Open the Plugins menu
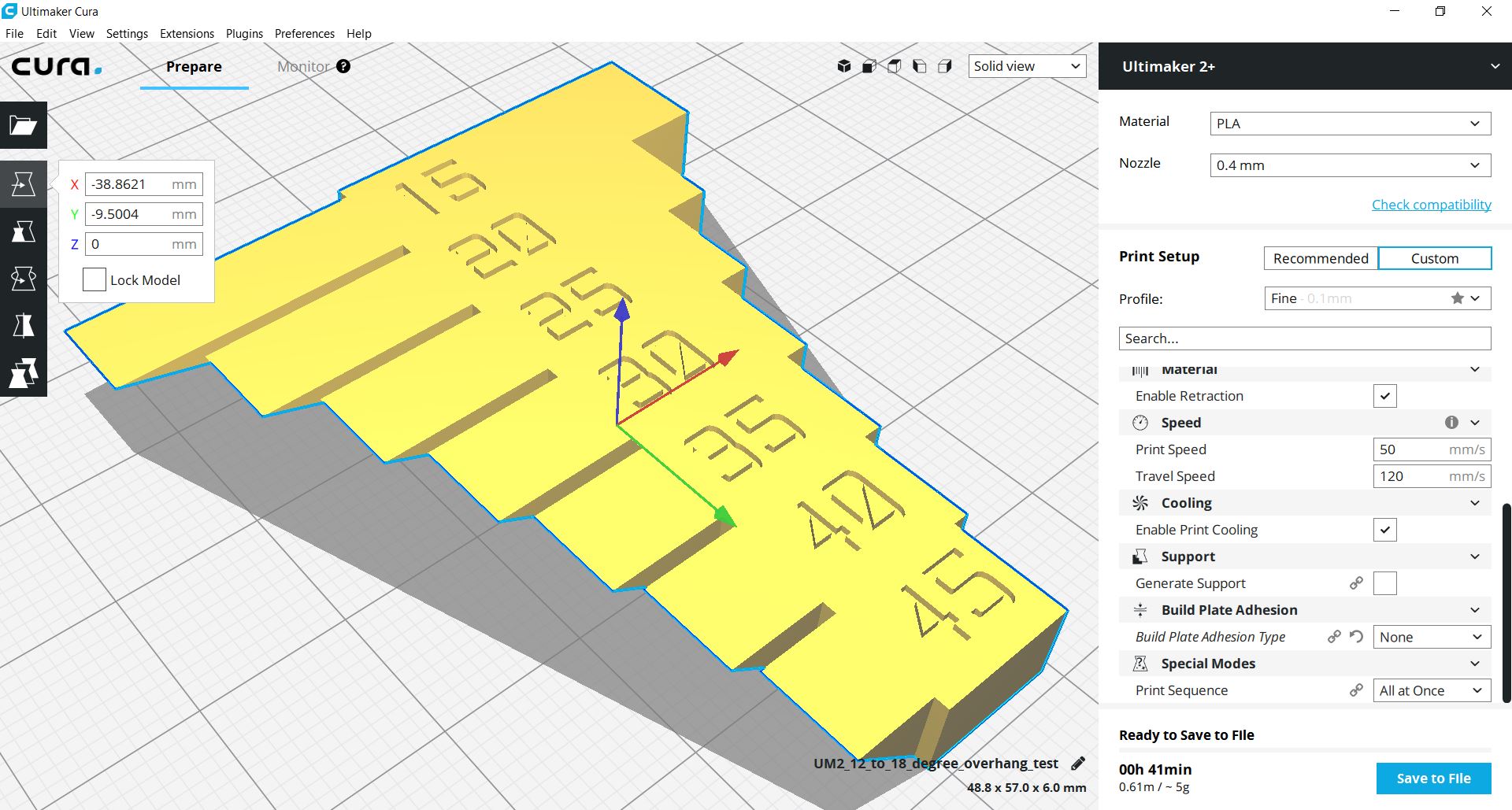 (x=244, y=34)
